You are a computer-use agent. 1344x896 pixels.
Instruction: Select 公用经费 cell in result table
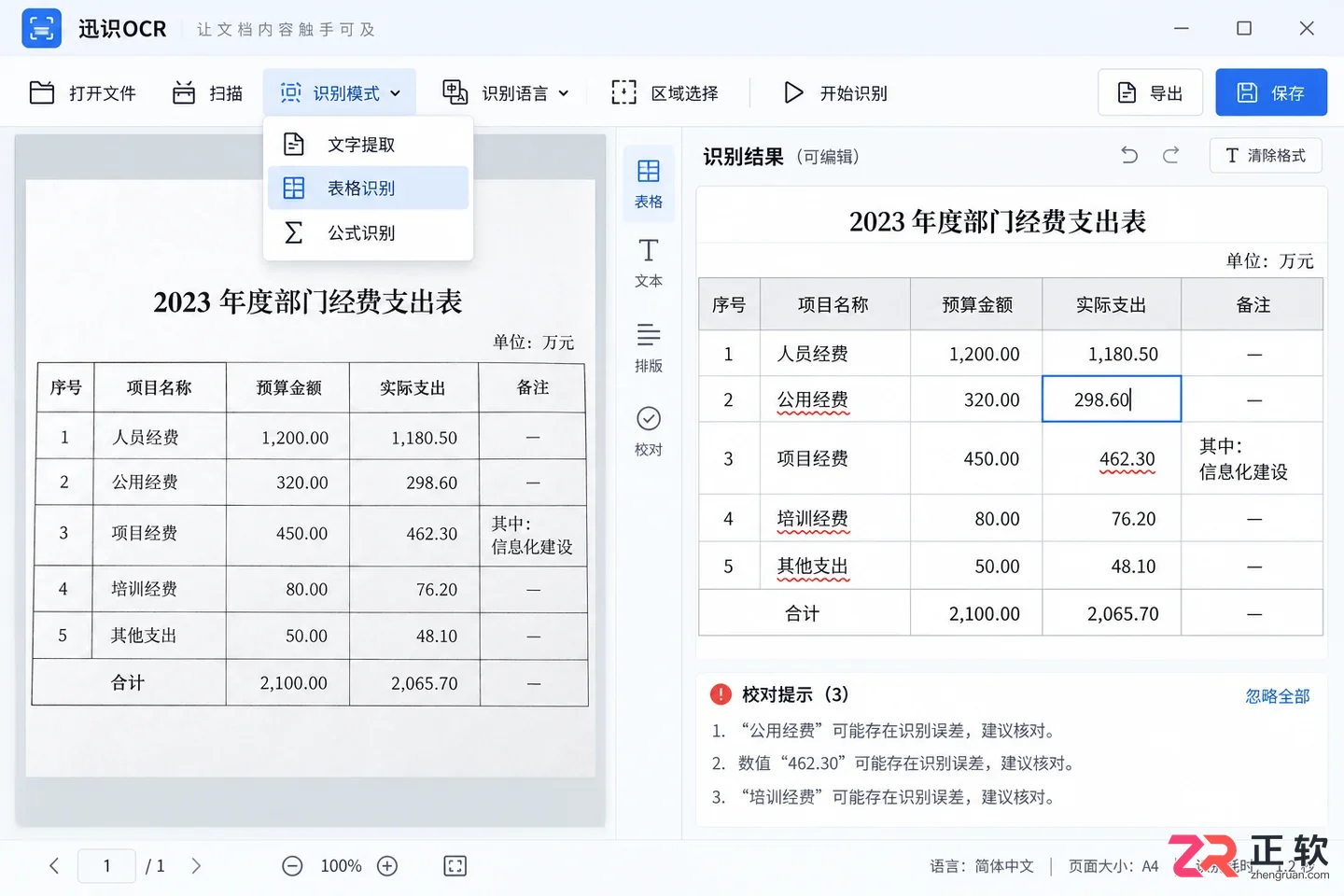[835, 399]
